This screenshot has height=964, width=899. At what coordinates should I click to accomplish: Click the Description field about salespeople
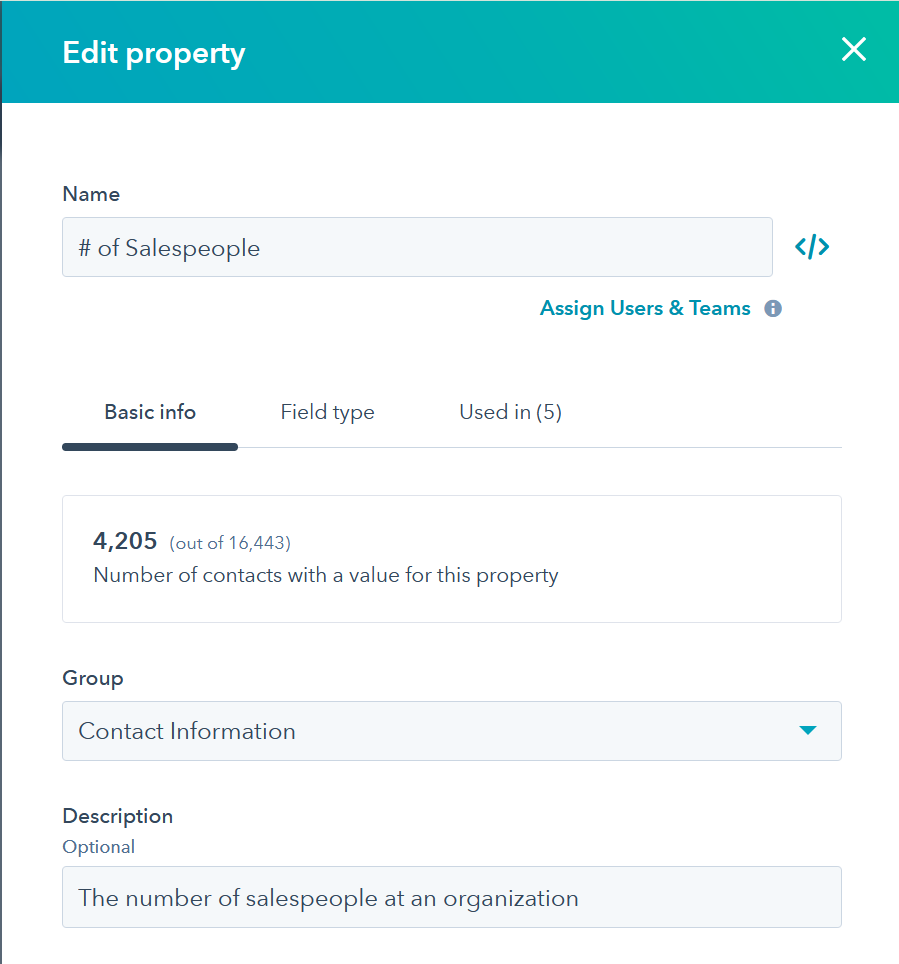click(x=451, y=897)
